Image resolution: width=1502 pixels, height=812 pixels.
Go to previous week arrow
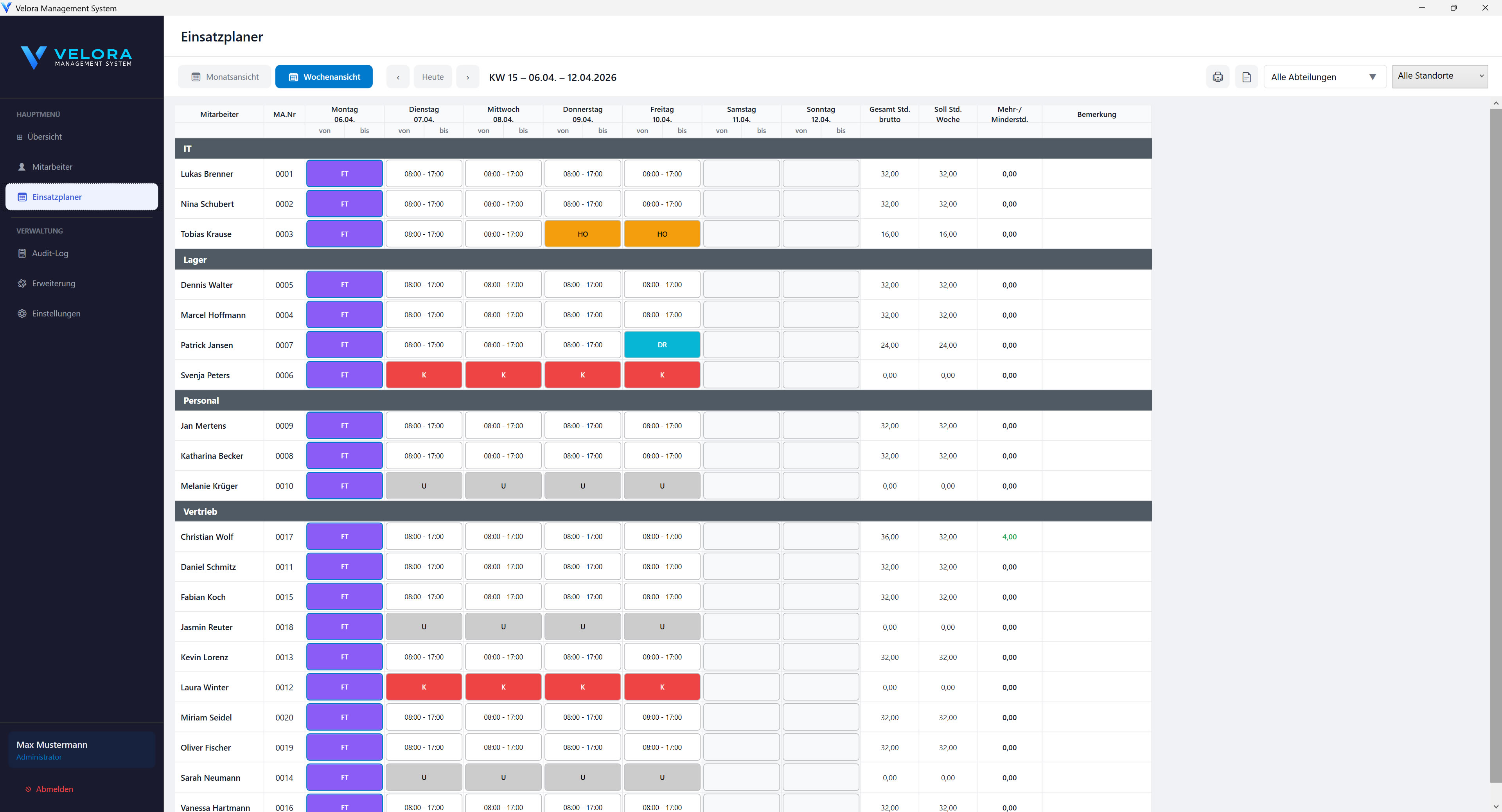point(398,77)
